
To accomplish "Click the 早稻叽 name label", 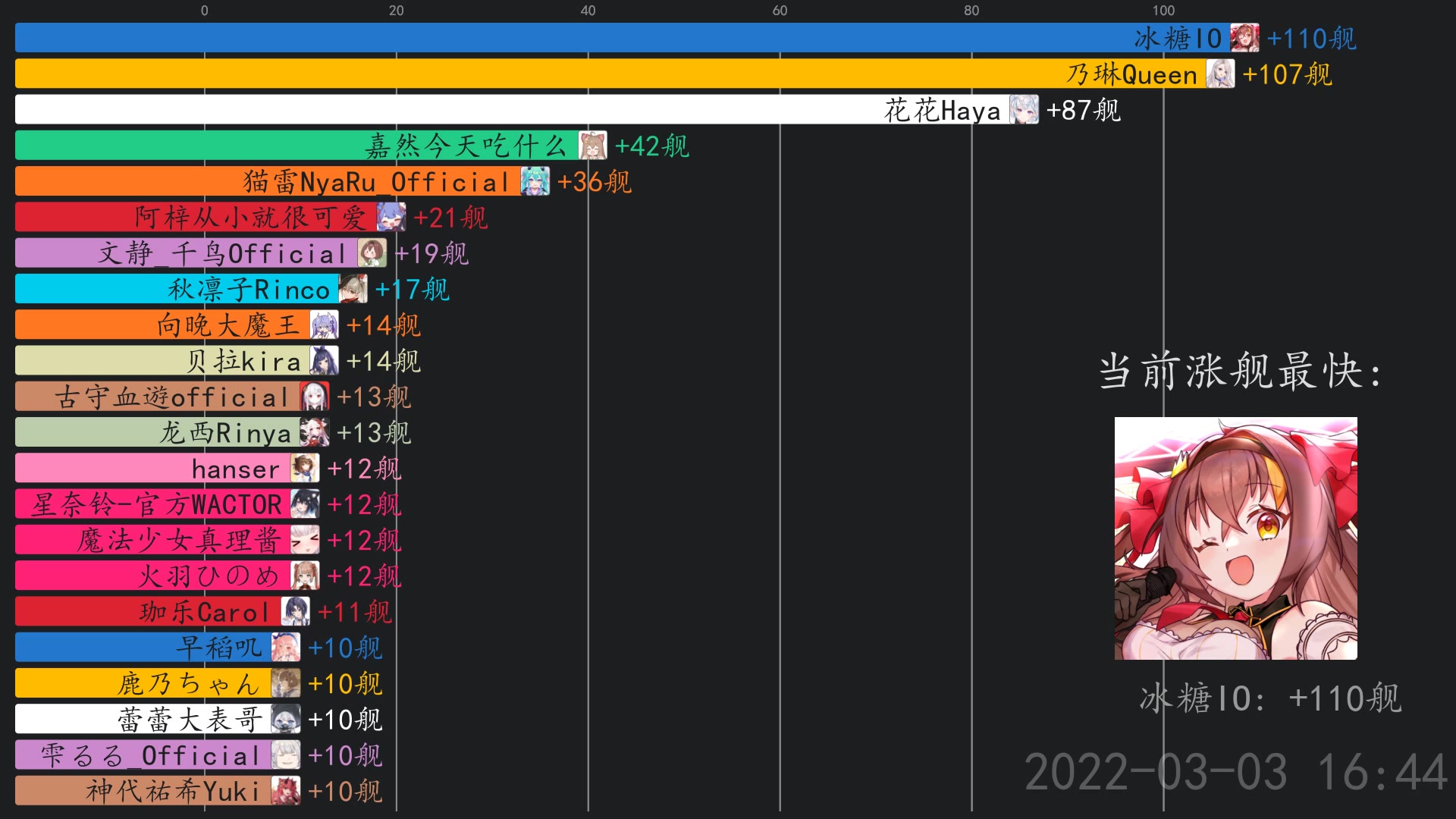I will (219, 648).
